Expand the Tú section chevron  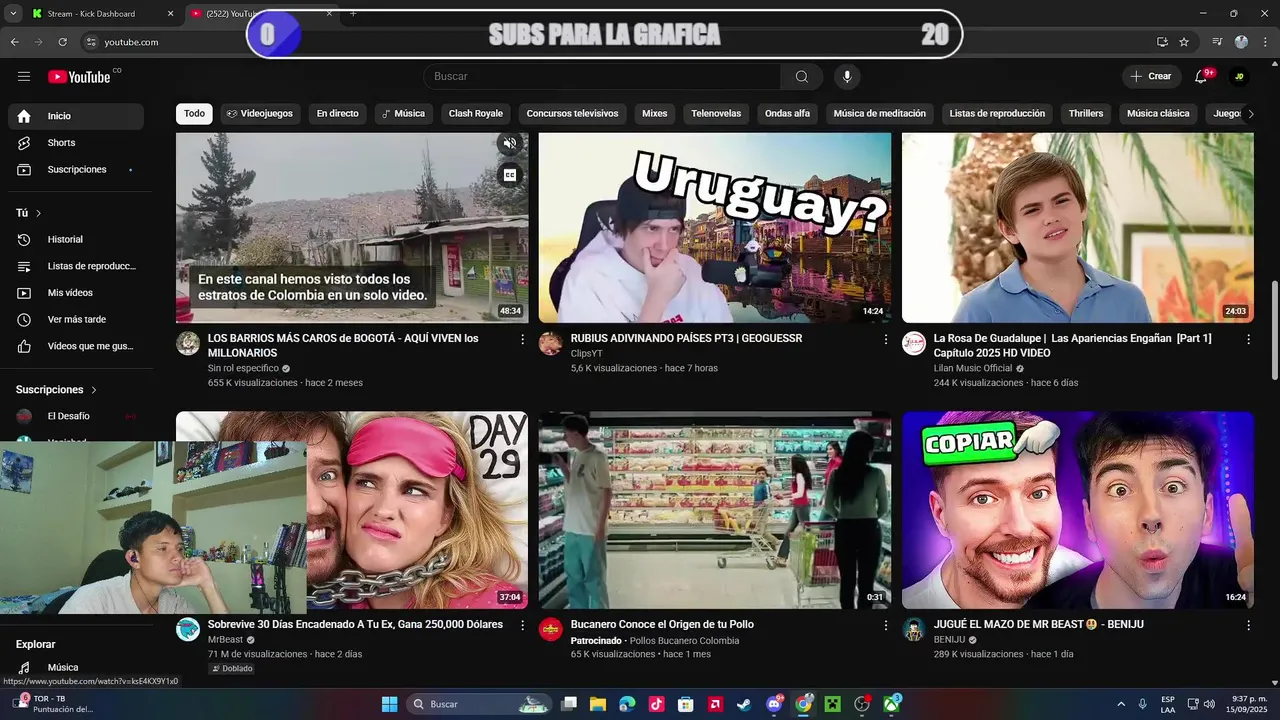(39, 213)
